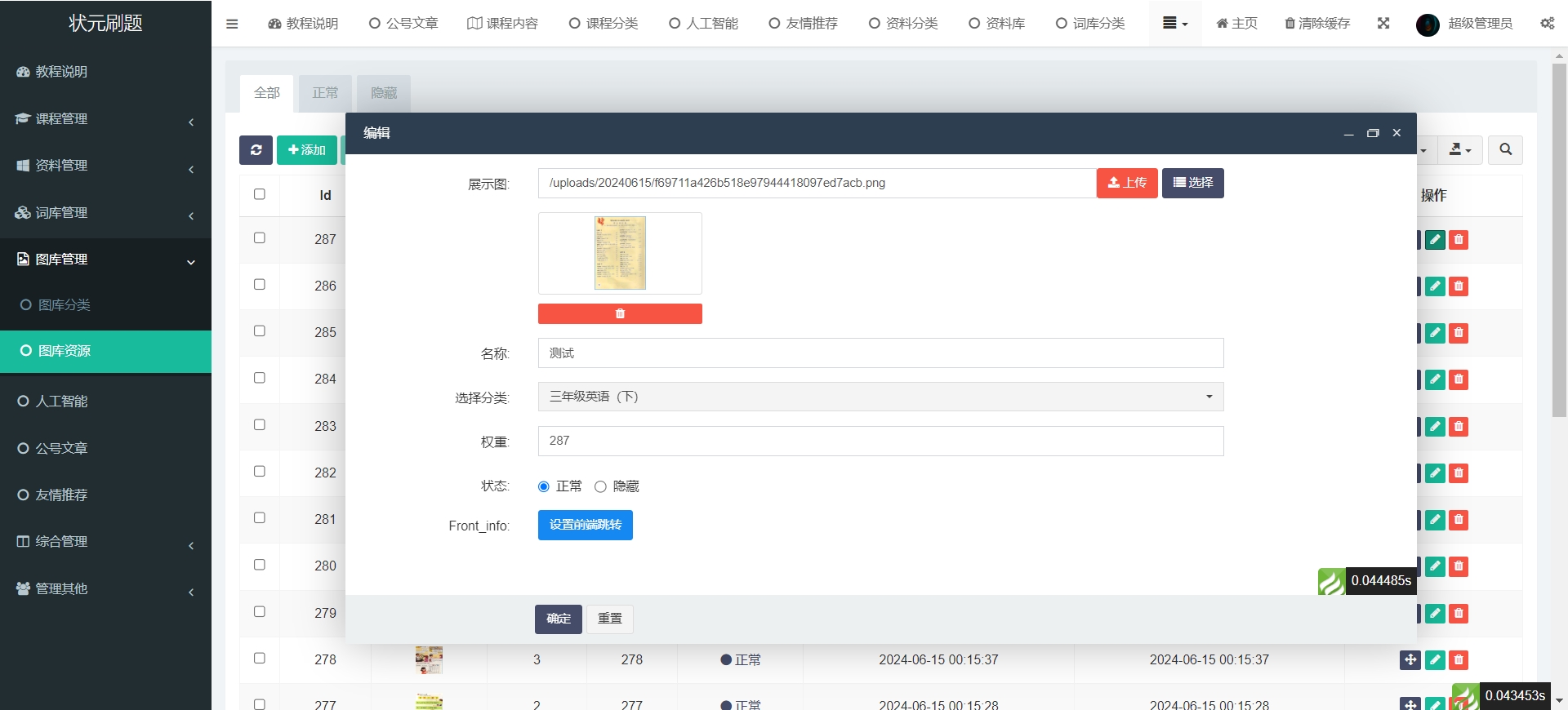
Task: Click the 名称 input field containing 测试
Action: click(x=880, y=353)
